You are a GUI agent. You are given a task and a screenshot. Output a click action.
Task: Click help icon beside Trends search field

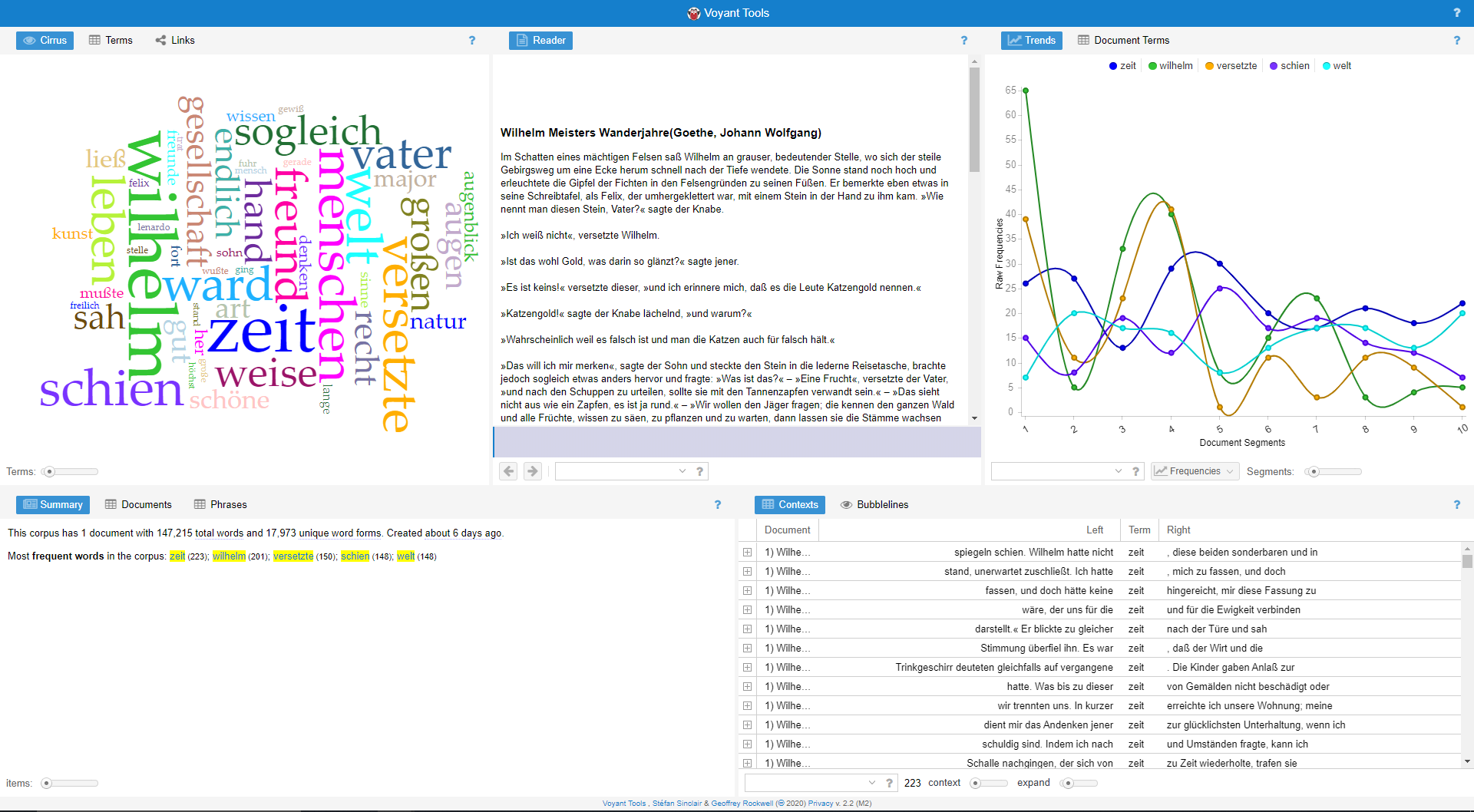pyautogui.click(x=1135, y=471)
